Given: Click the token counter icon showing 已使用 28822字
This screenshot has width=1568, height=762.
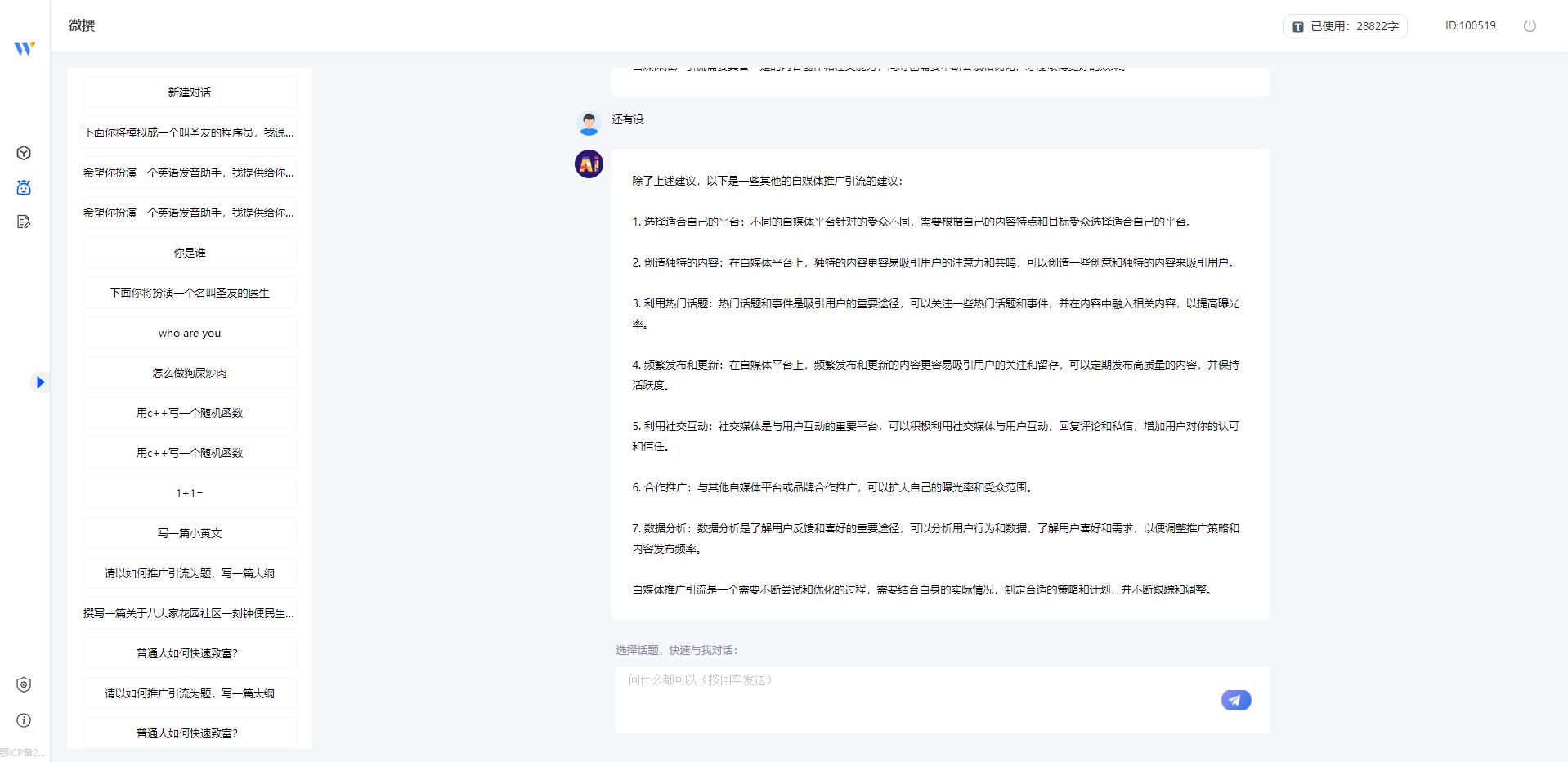Looking at the screenshot, I should tap(1297, 25).
